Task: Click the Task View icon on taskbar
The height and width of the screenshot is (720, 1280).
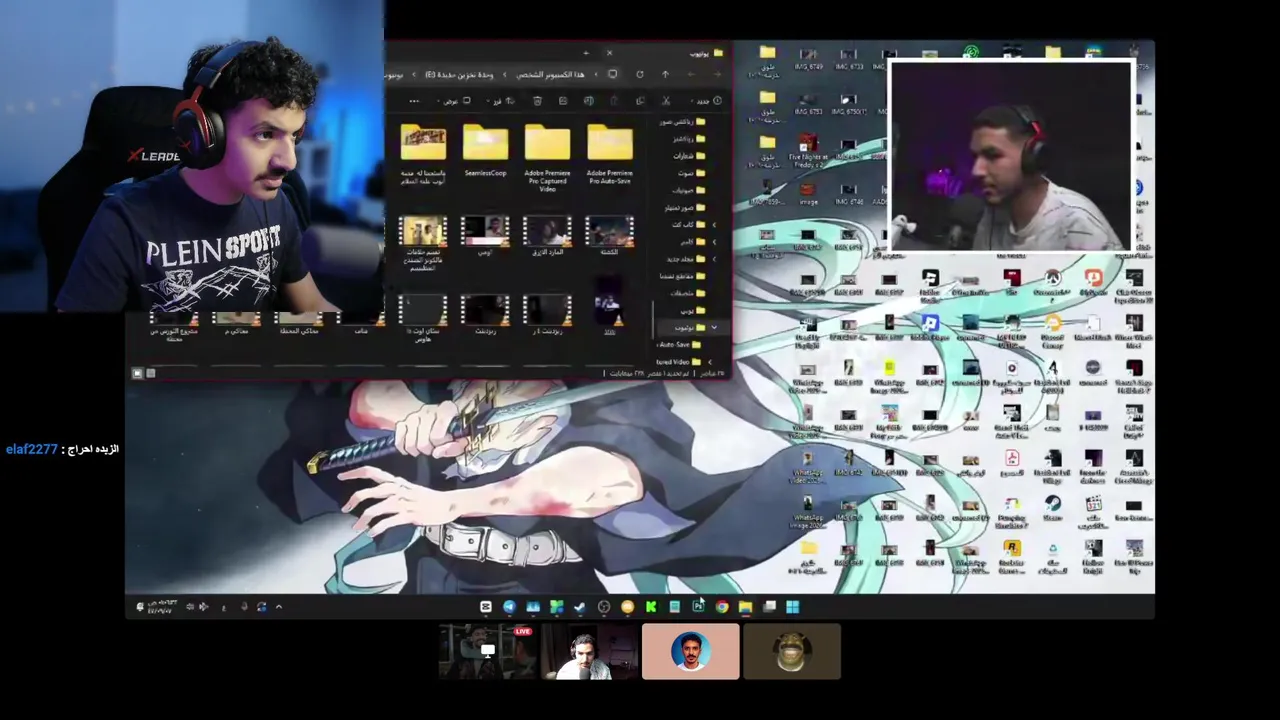Action: (769, 607)
